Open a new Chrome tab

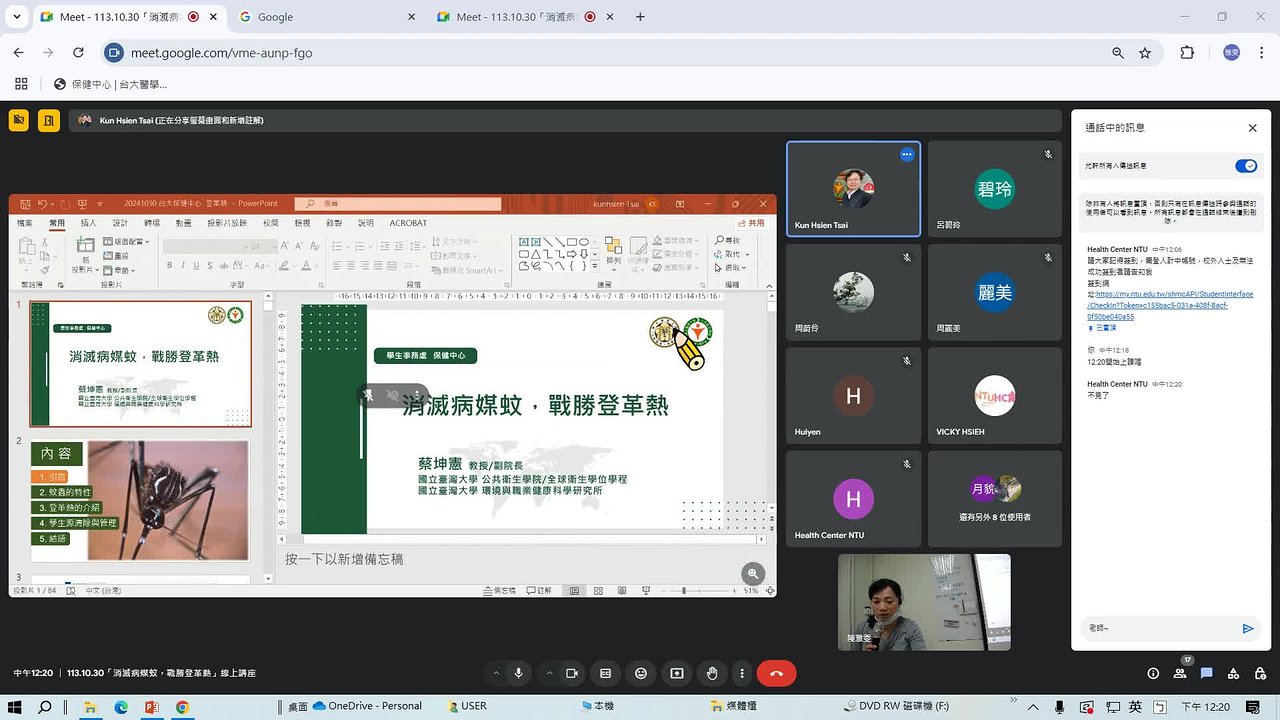pyautogui.click(x=640, y=17)
